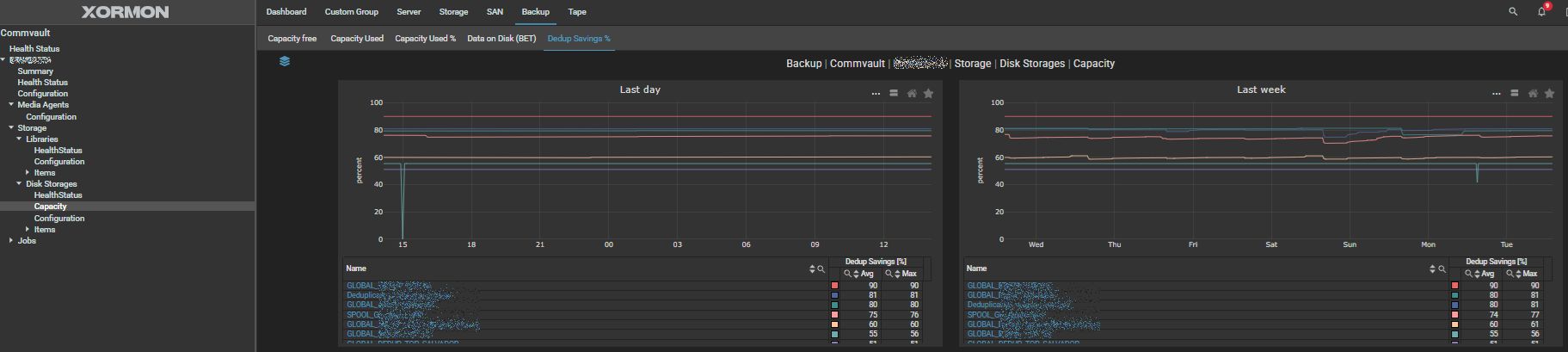Click the search magnifier icon in header

tap(1513, 12)
